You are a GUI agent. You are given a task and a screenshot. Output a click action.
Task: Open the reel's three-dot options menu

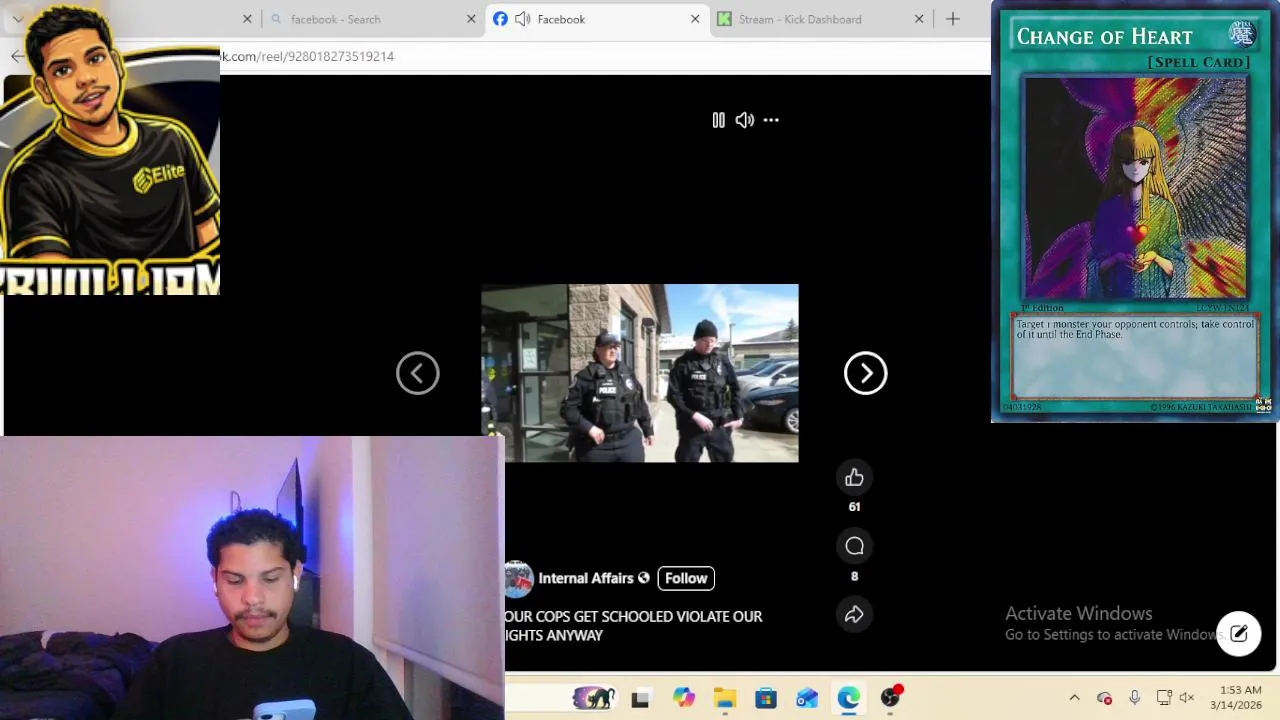(771, 120)
